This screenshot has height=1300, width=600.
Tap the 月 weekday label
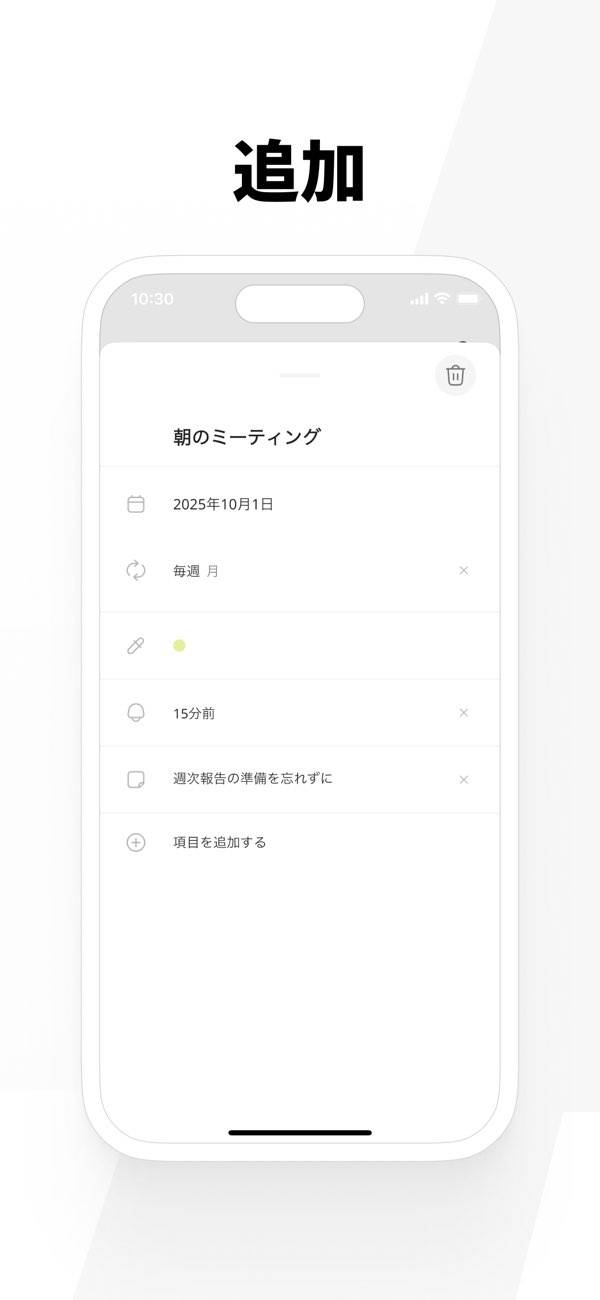pyautogui.click(x=213, y=571)
